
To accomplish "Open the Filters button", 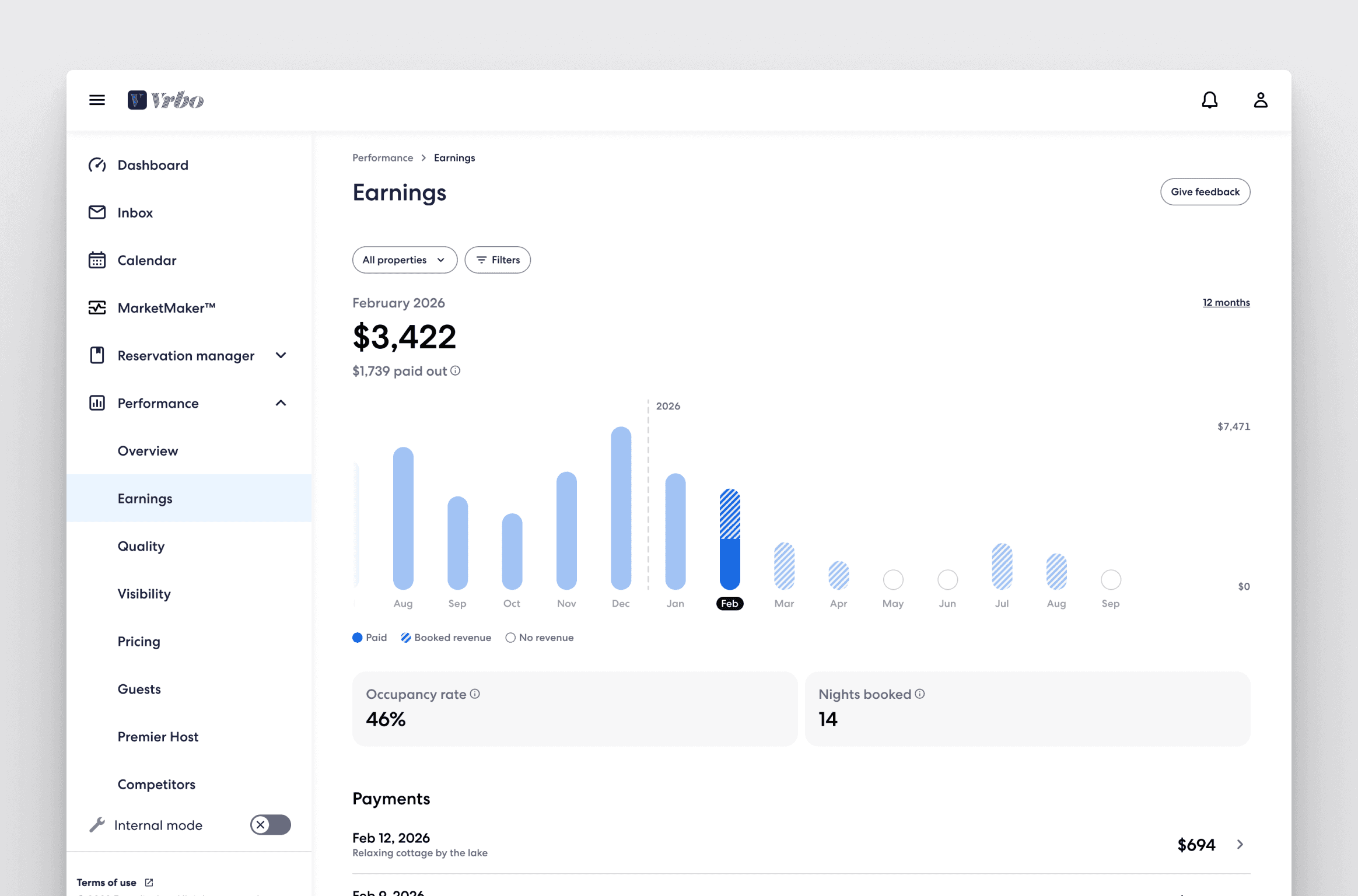I will point(497,260).
